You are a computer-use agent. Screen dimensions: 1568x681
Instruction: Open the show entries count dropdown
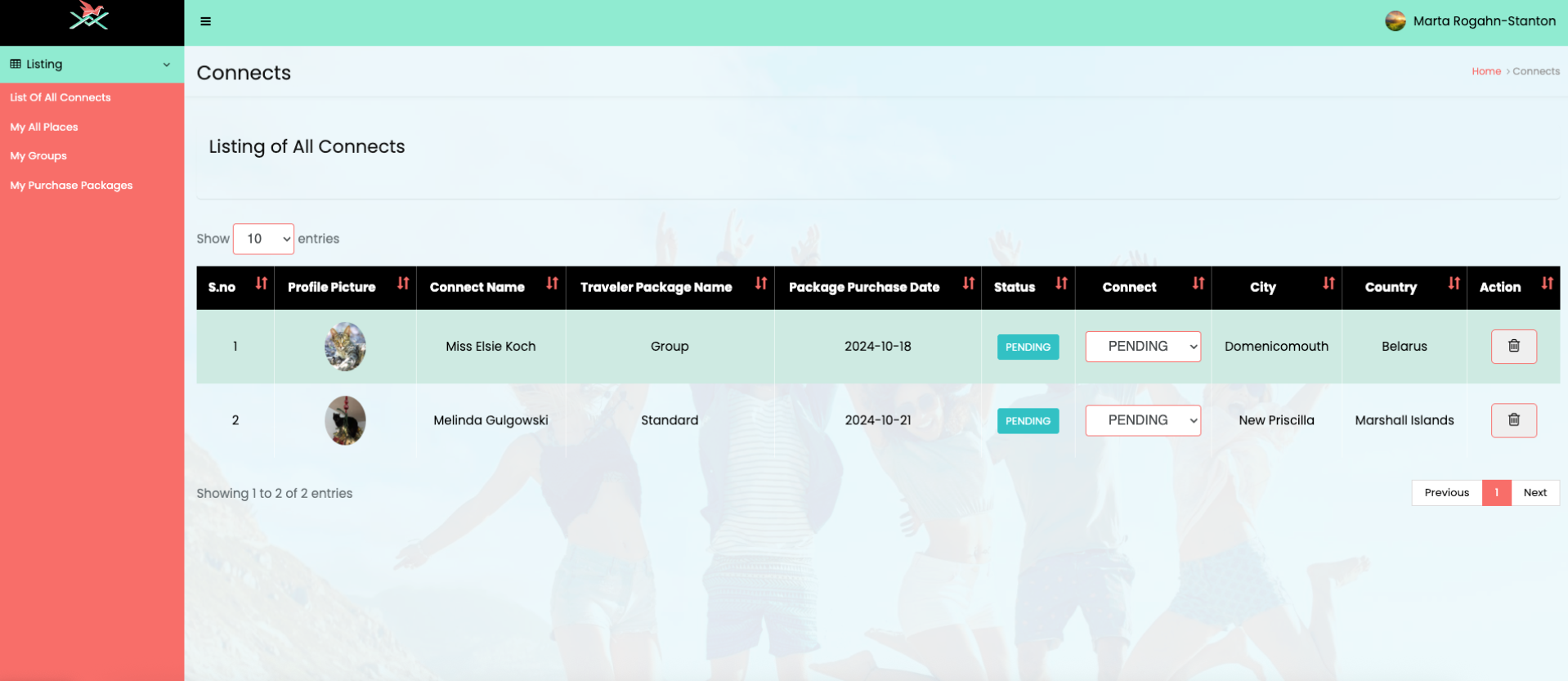click(x=263, y=239)
